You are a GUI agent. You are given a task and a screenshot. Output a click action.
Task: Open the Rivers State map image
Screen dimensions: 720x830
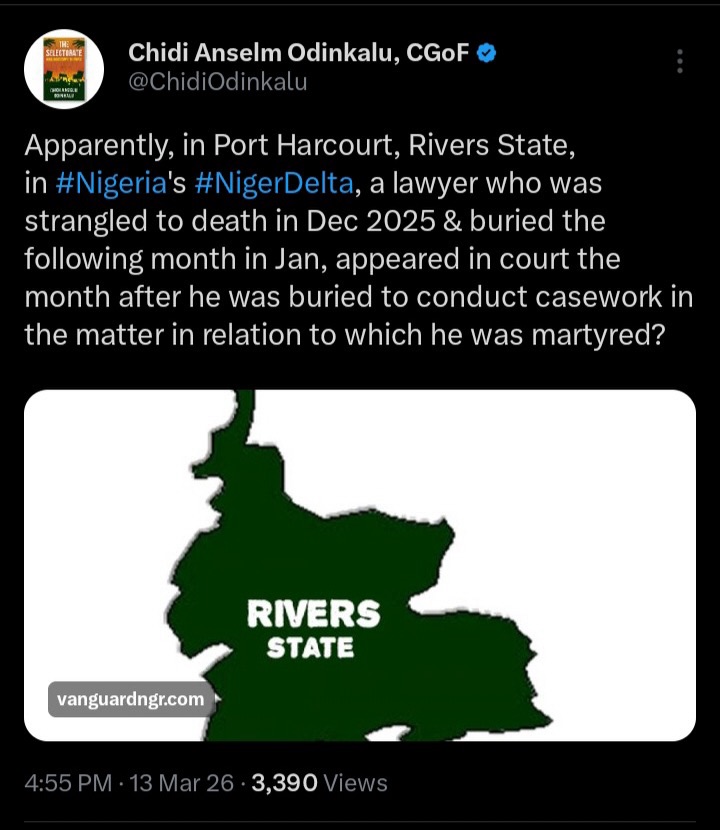point(360,560)
